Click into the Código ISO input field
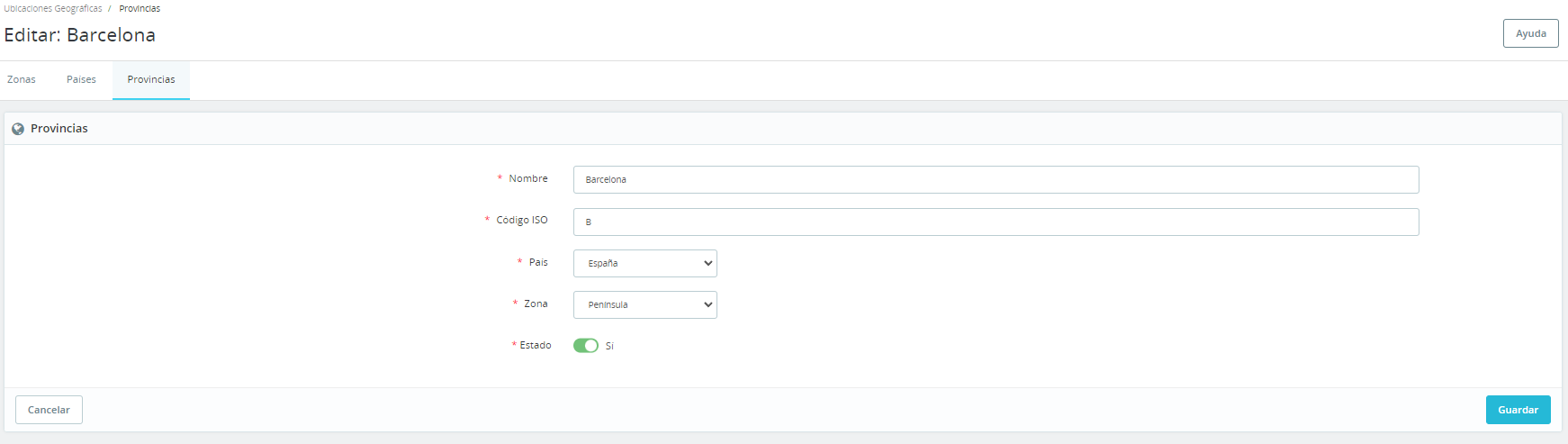 [996, 222]
